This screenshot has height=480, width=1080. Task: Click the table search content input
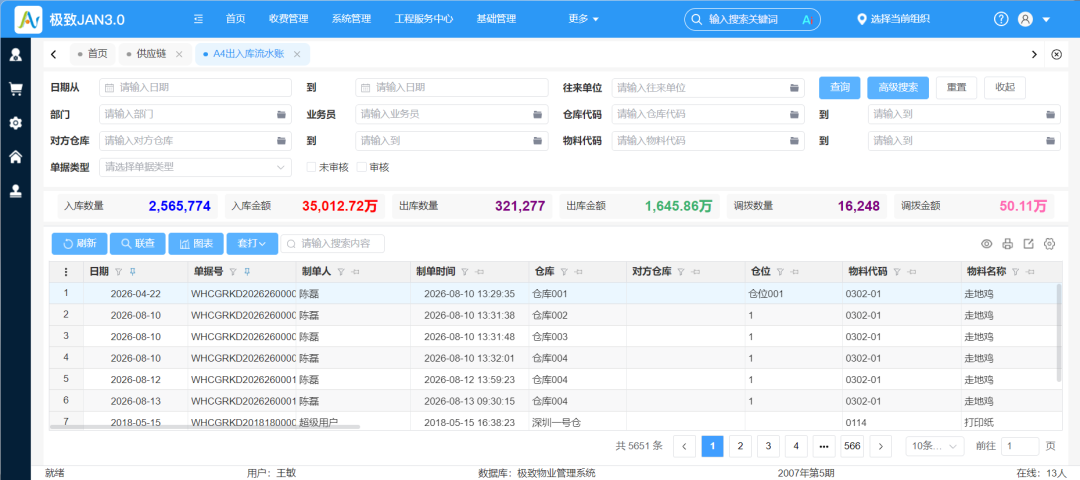pos(333,243)
